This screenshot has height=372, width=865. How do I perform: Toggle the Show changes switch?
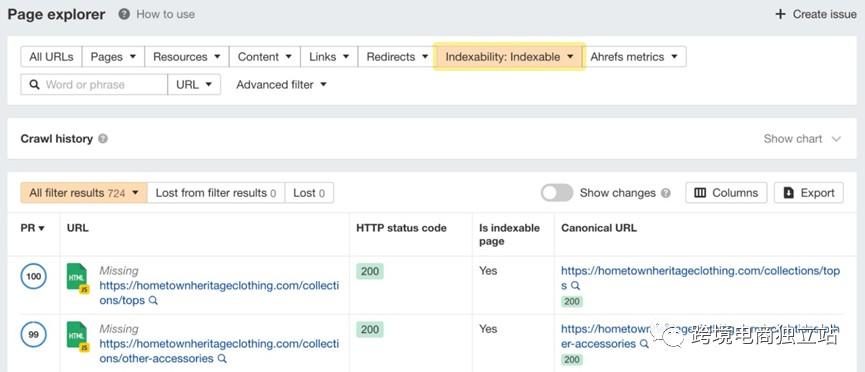557,193
